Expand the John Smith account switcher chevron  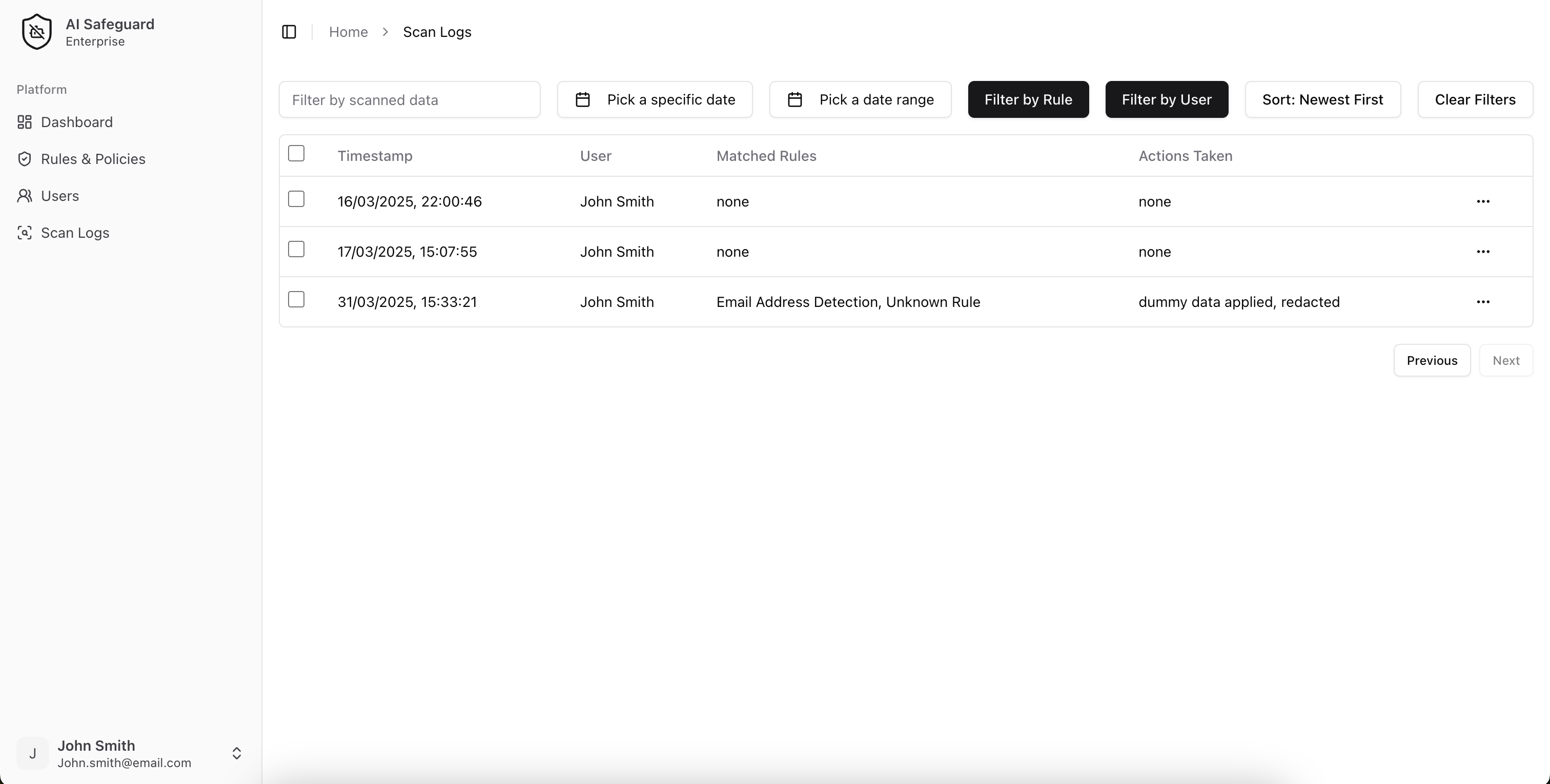pyautogui.click(x=236, y=753)
